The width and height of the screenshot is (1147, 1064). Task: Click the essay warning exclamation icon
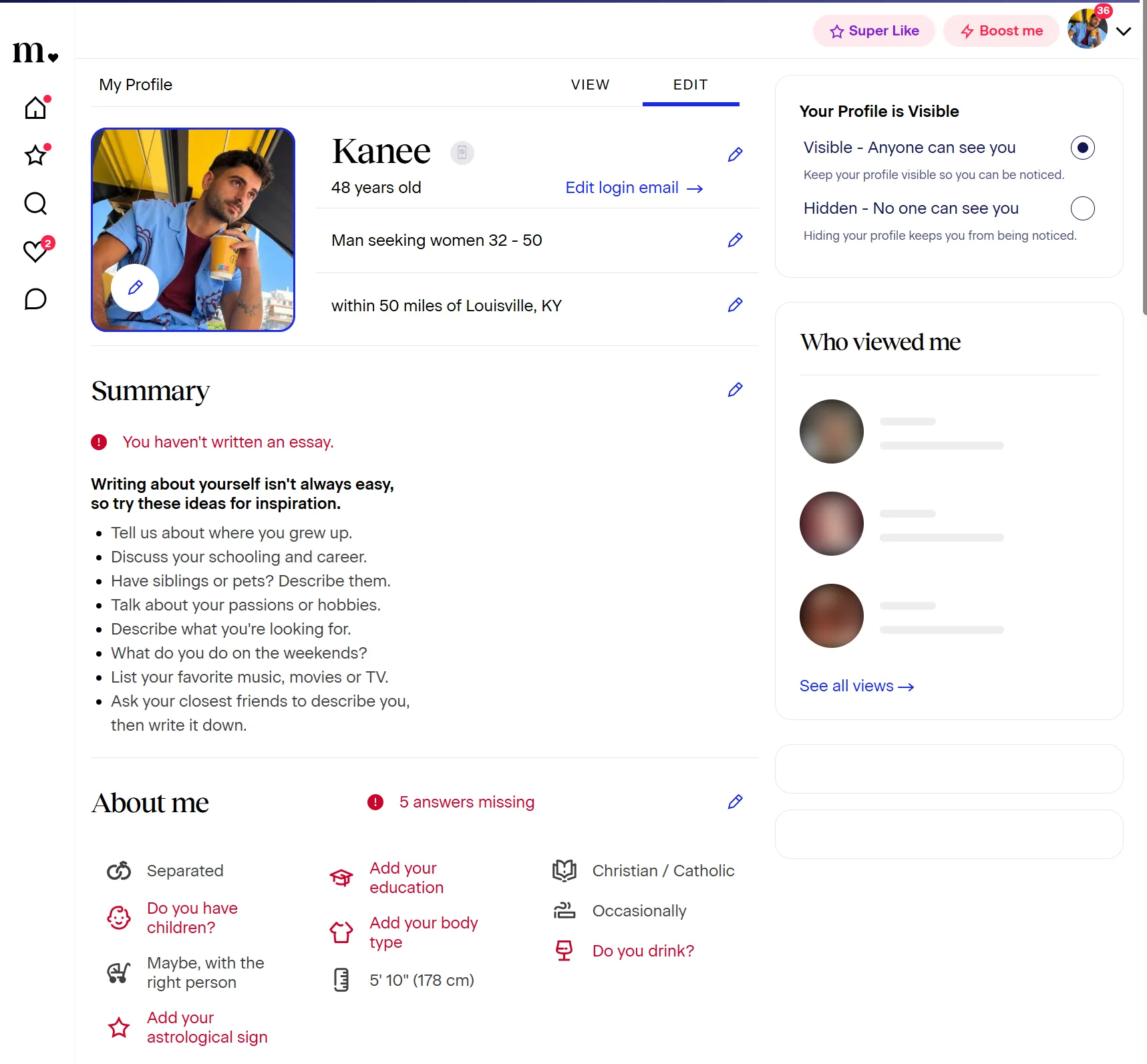[x=99, y=442]
